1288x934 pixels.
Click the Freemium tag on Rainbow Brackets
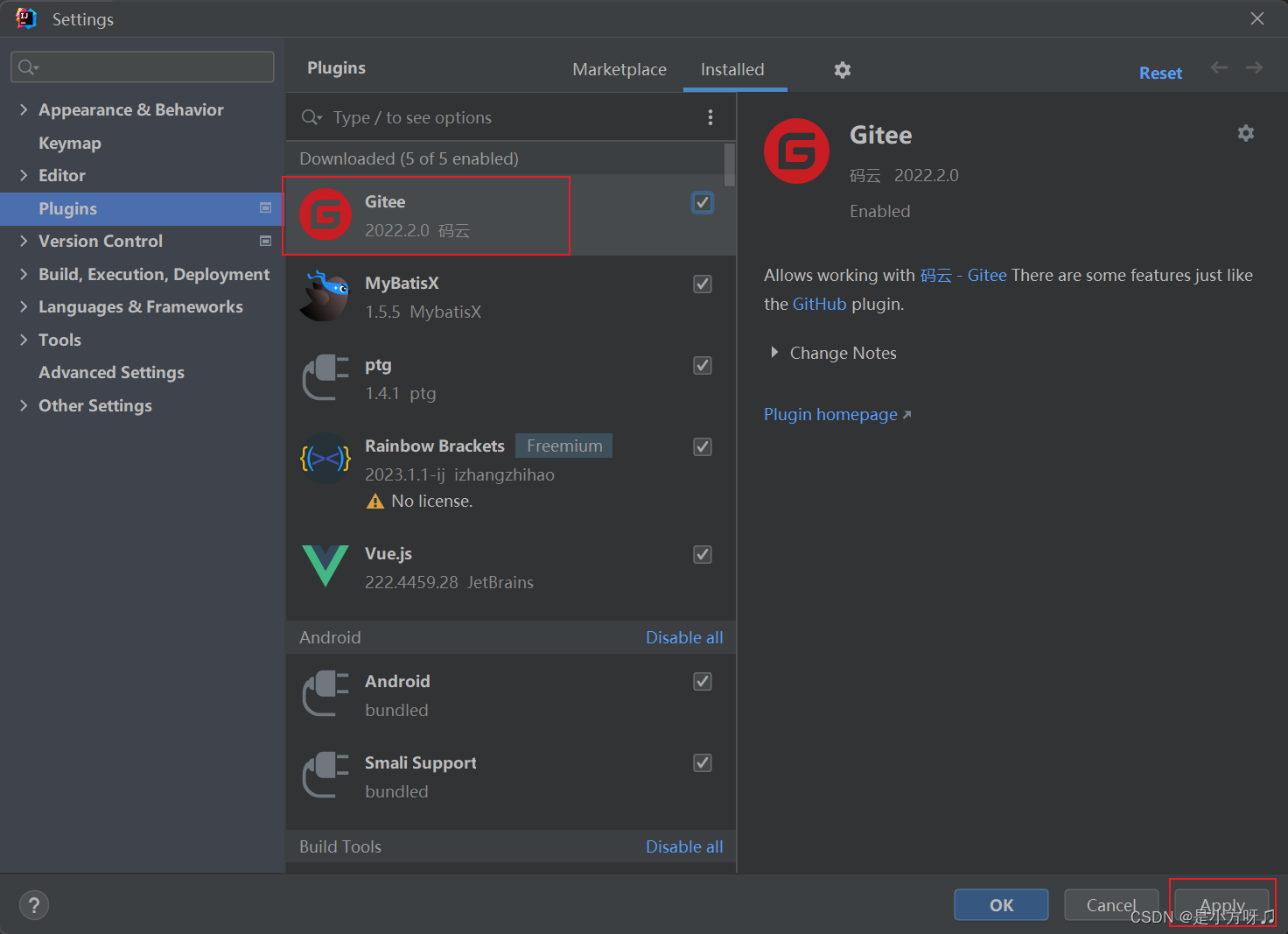click(564, 446)
